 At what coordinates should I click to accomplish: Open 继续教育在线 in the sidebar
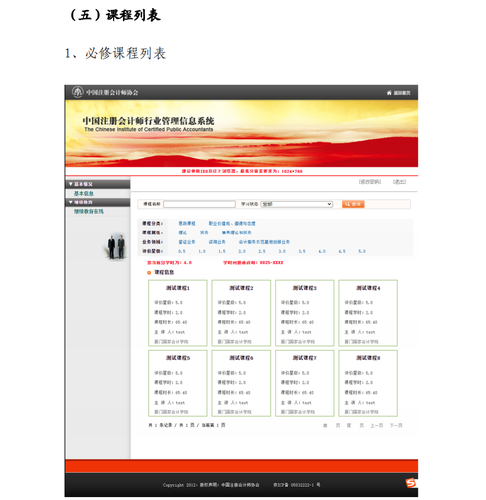[x=89, y=211]
